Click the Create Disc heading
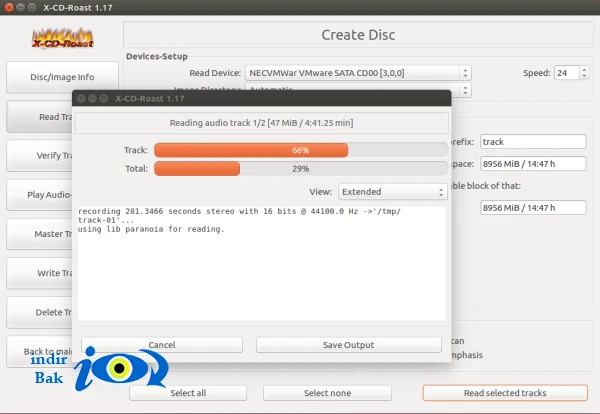The height and width of the screenshot is (414, 600). click(358, 35)
